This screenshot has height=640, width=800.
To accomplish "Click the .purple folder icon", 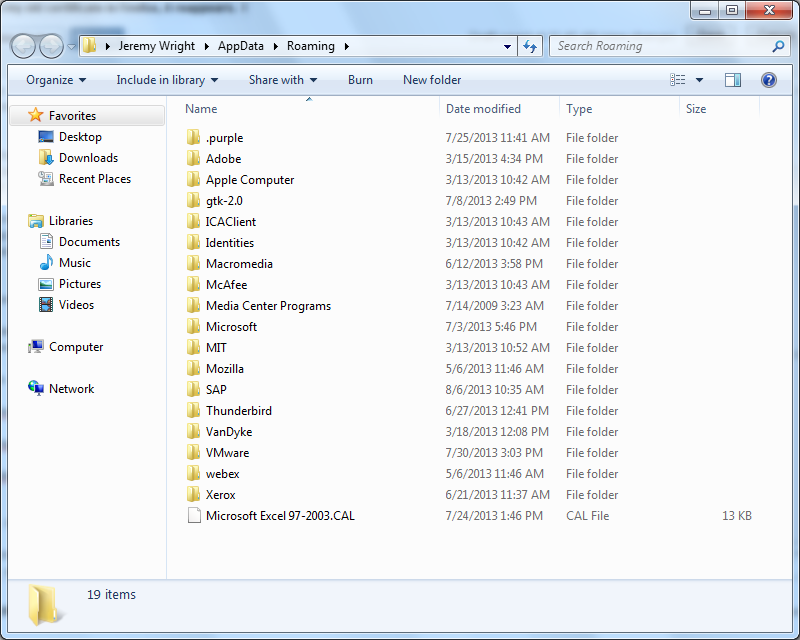I will [x=193, y=137].
